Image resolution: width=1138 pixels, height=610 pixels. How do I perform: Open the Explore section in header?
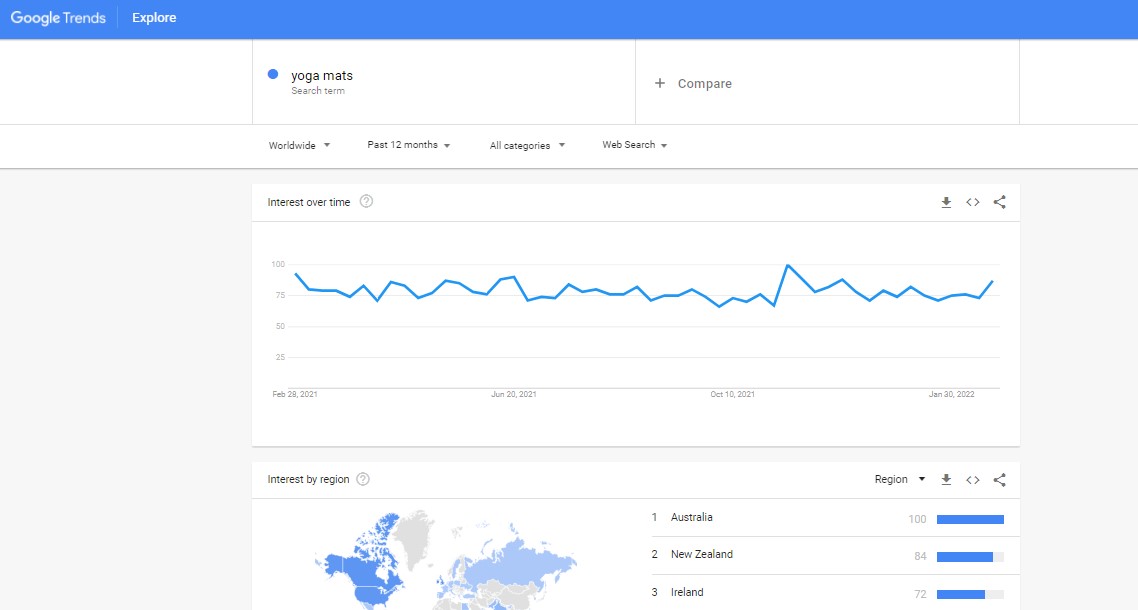154,18
